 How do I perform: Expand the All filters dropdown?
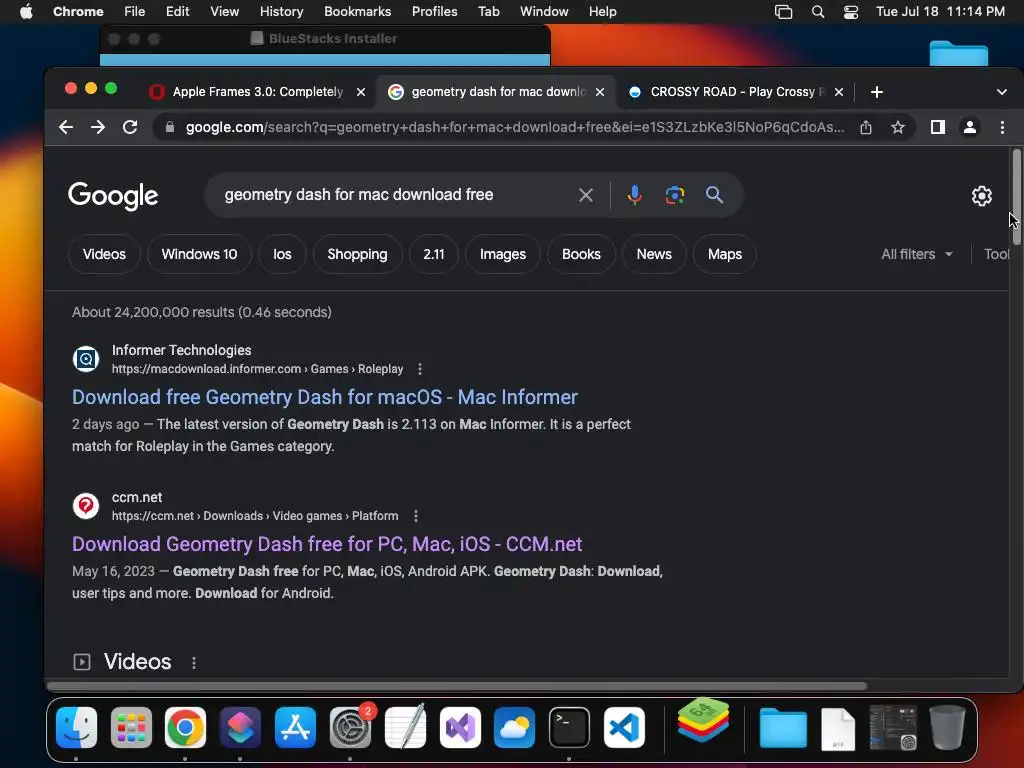[917, 254]
